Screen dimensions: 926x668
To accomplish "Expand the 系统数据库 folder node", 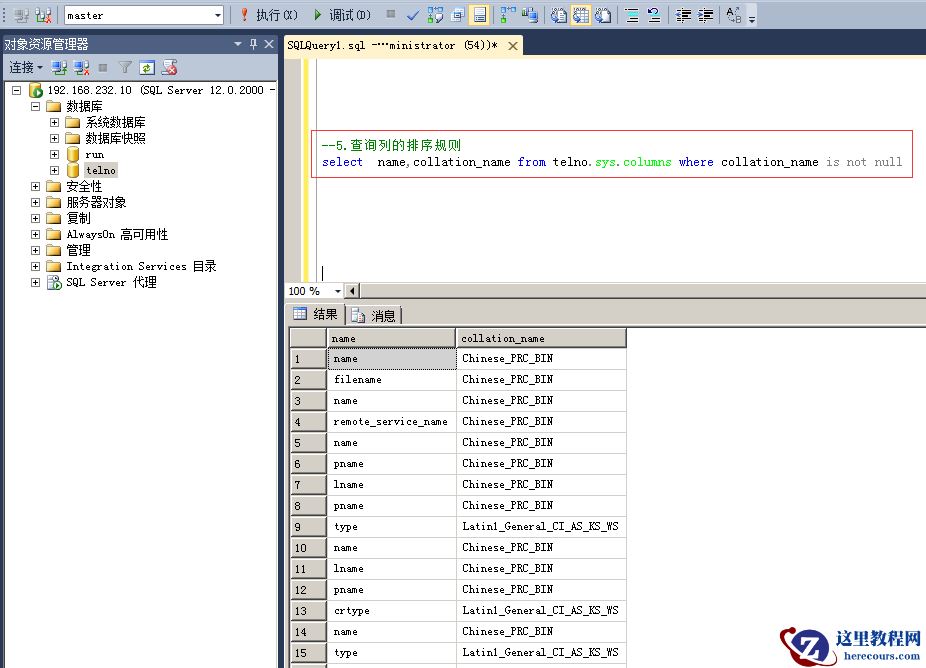I will click(55, 123).
